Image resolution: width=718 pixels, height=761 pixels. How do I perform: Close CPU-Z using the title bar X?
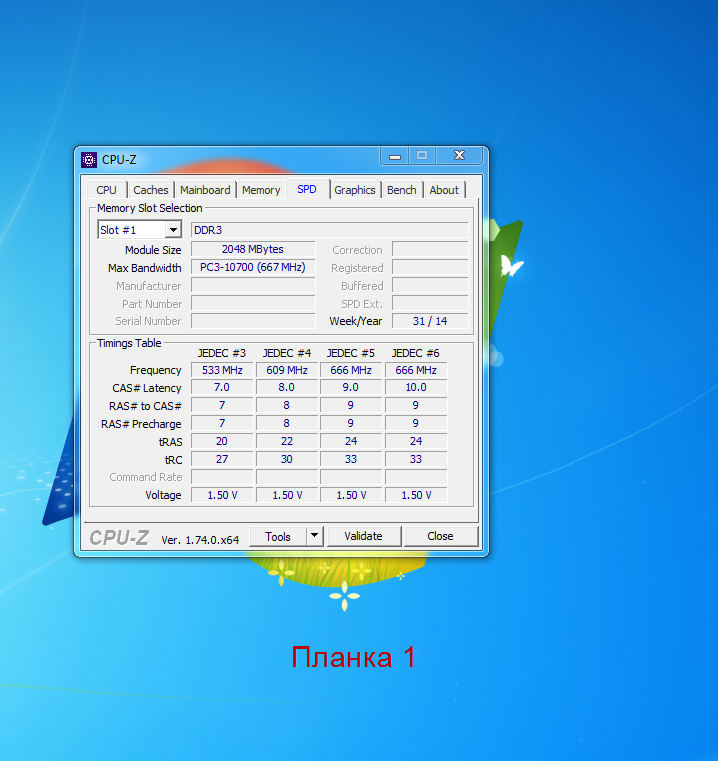pyautogui.click(x=459, y=156)
